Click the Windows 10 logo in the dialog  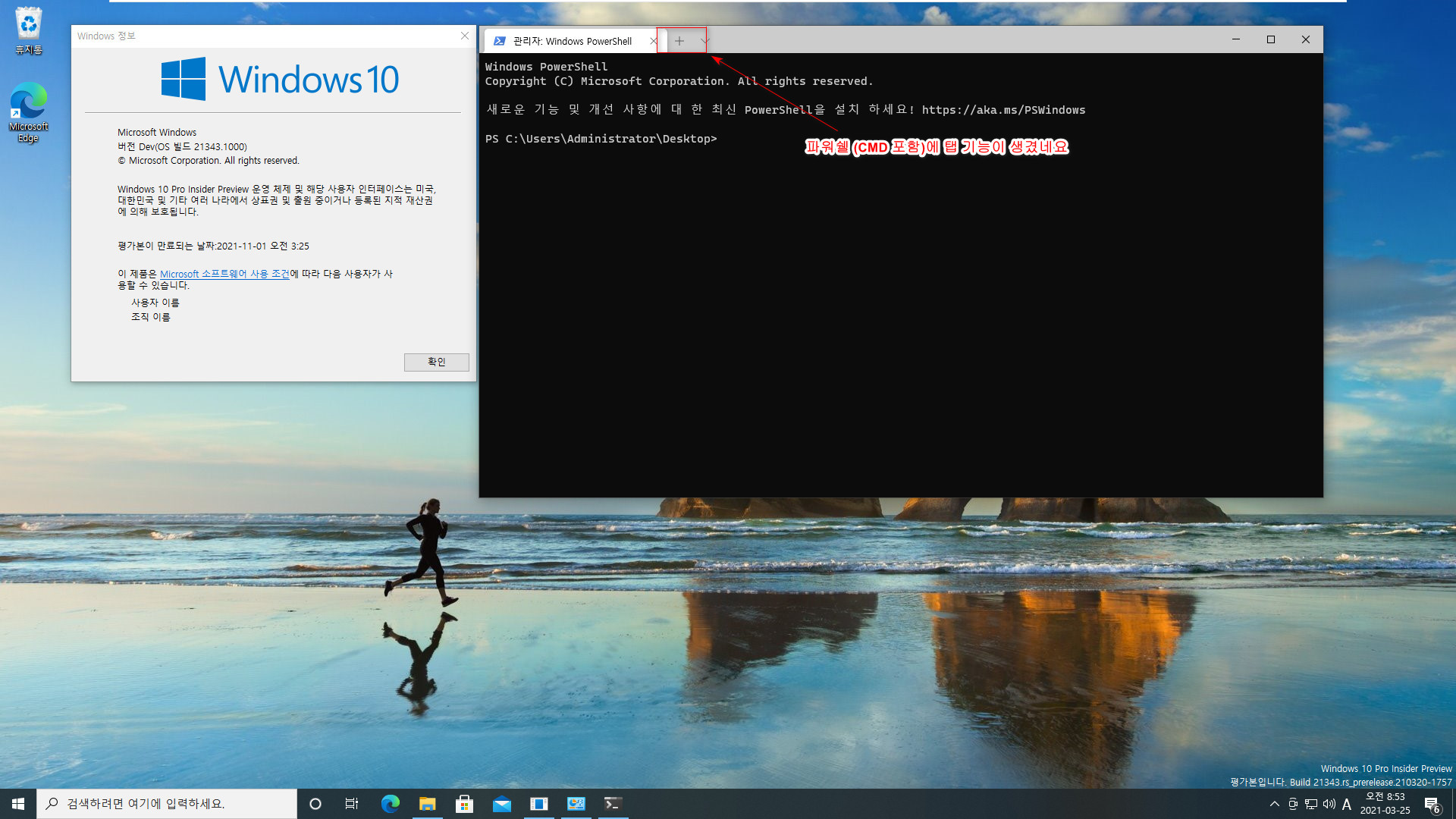[x=280, y=79]
